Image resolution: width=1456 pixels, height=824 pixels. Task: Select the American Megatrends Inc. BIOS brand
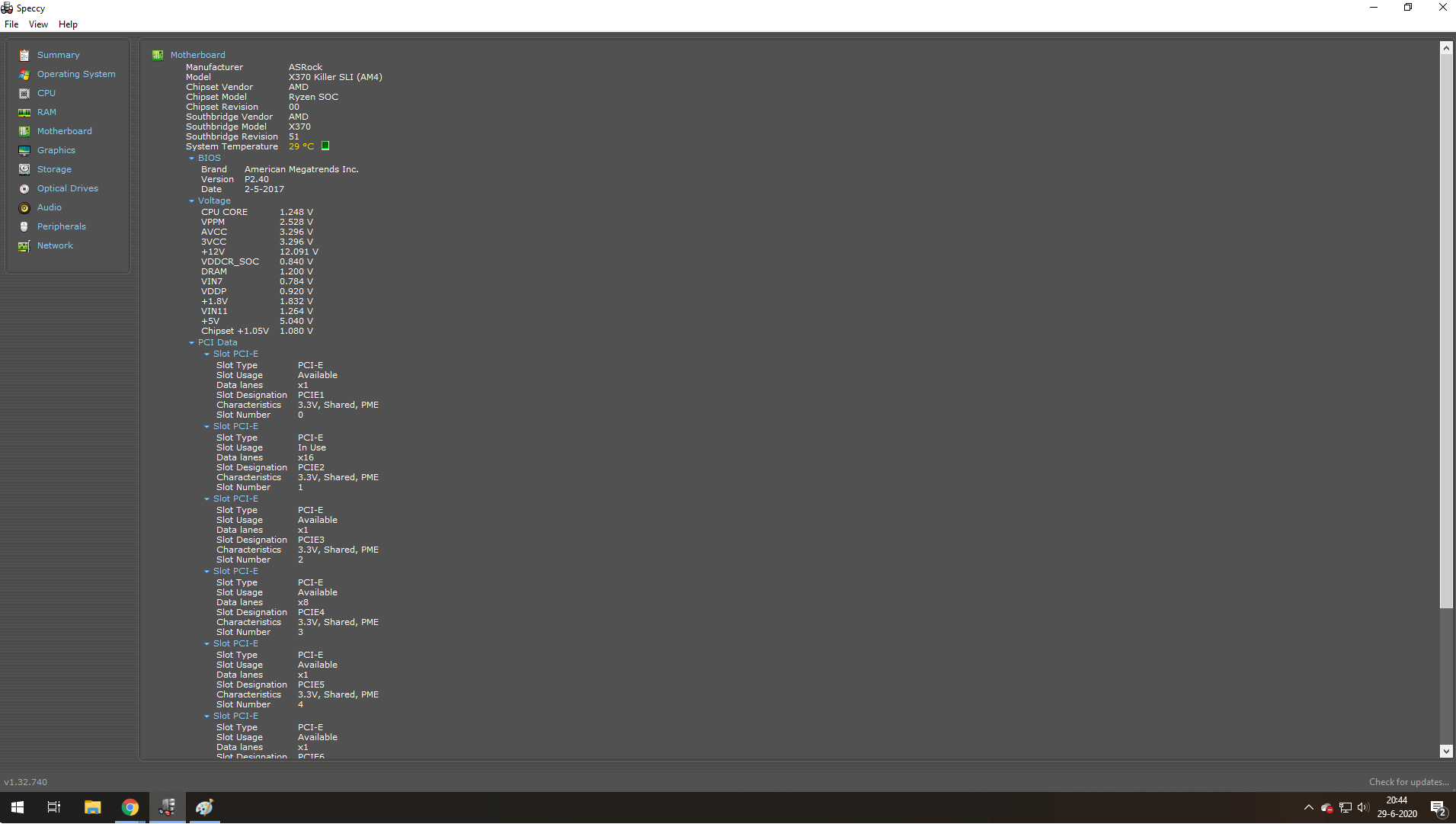click(301, 169)
